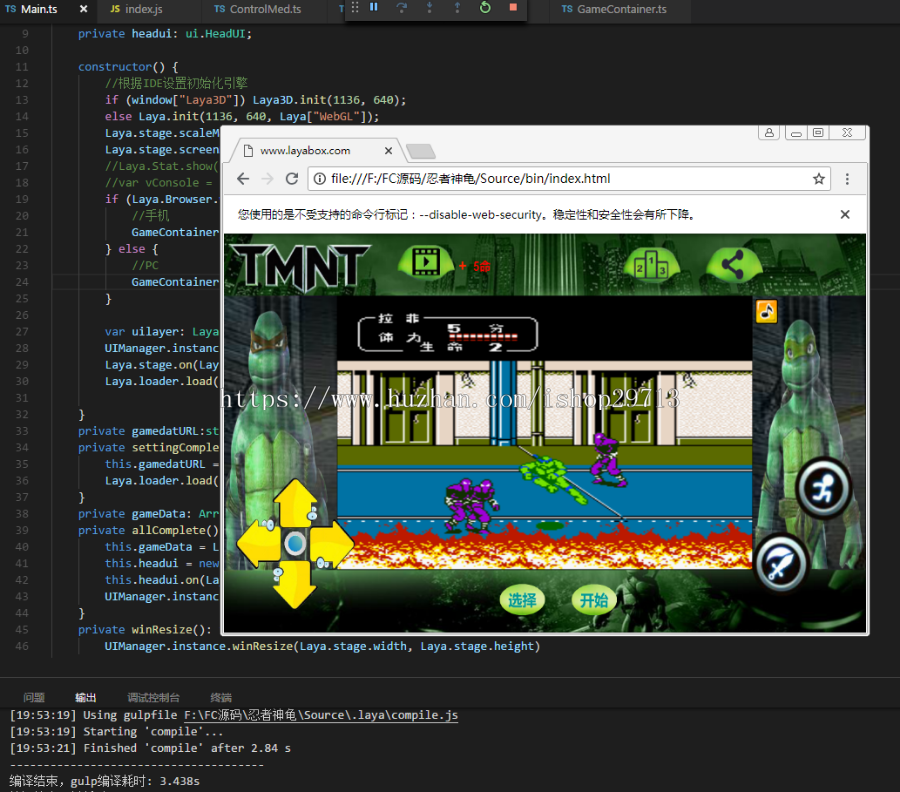Click the Step Out debug icon
This screenshot has width=900, height=792.
(457, 7)
